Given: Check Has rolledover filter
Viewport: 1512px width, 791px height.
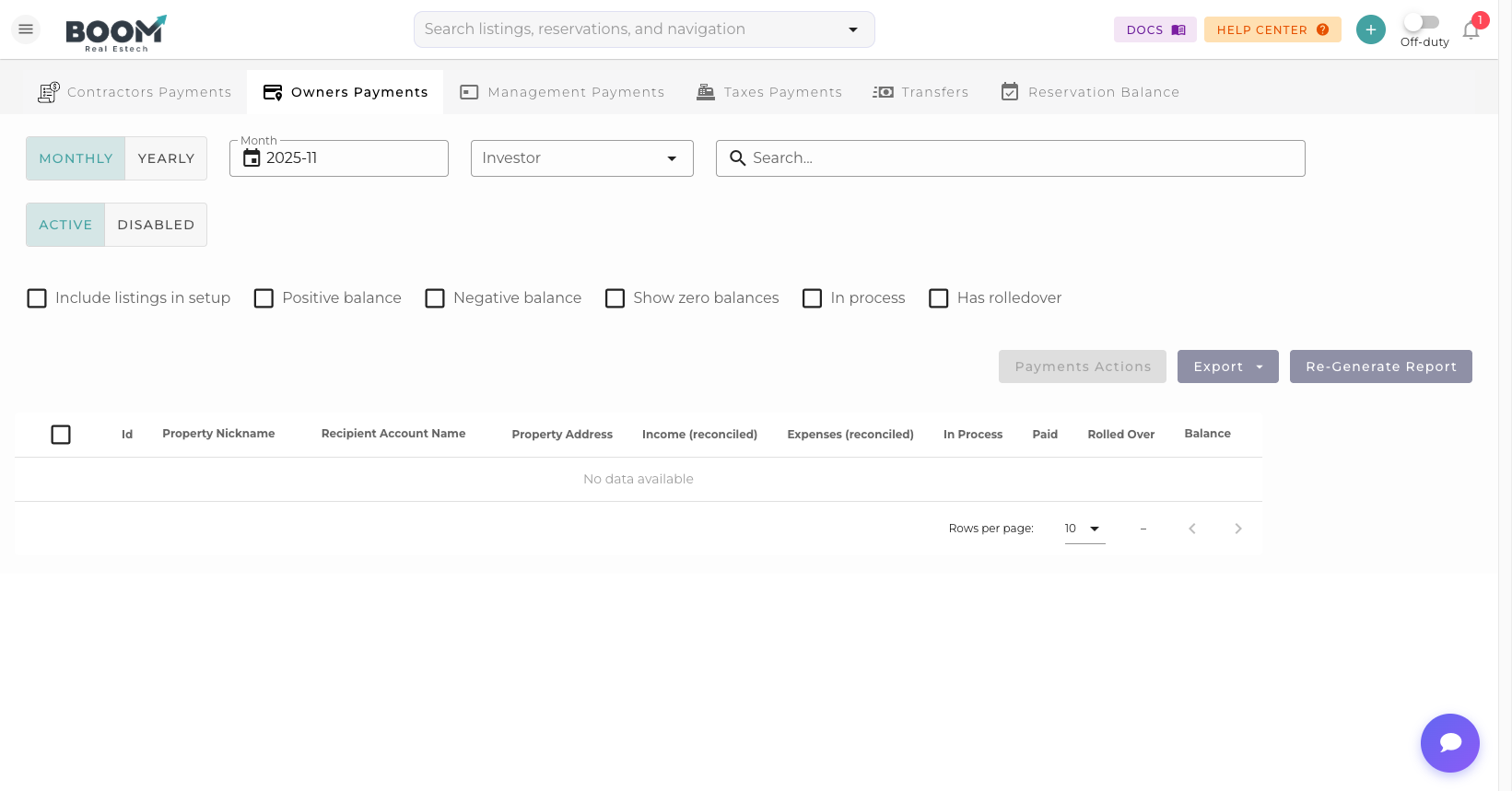Looking at the screenshot, I should pyautogui.click(x=938, y=298).
